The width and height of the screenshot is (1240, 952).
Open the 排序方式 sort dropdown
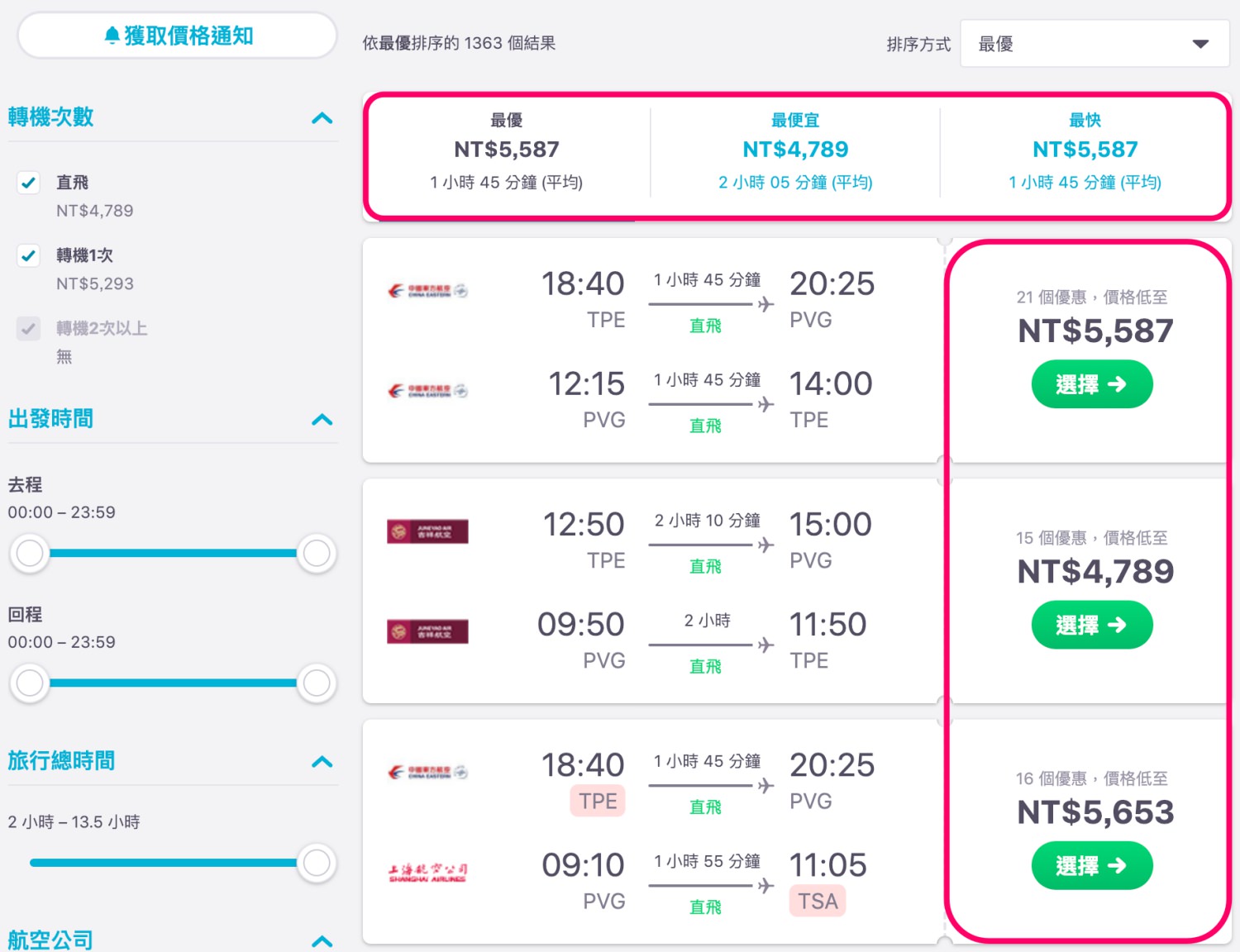(1095, 44)
